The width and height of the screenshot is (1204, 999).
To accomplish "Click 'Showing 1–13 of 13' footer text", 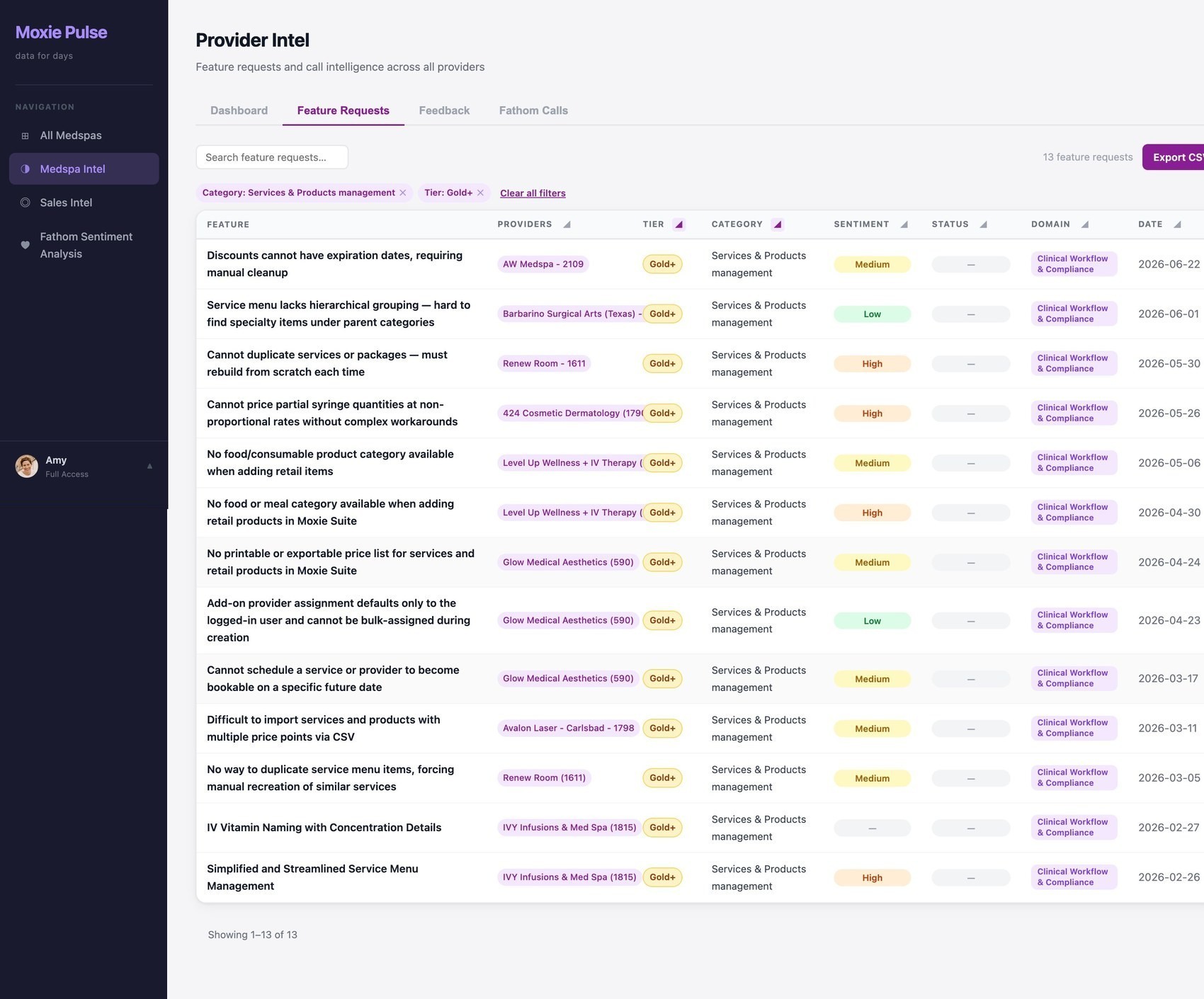I will 252,935.
